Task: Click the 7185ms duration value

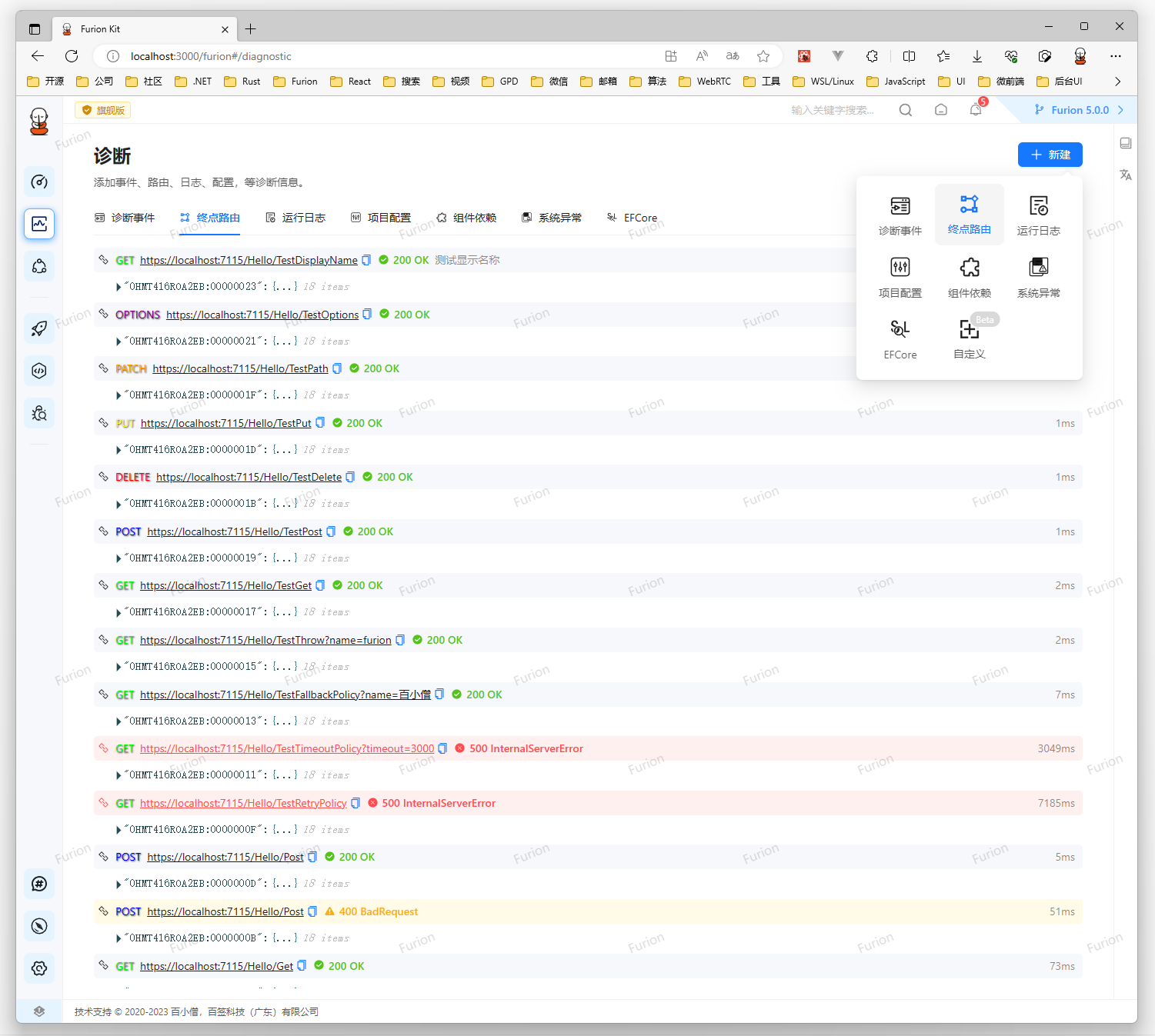Action: coord(1056,803)
